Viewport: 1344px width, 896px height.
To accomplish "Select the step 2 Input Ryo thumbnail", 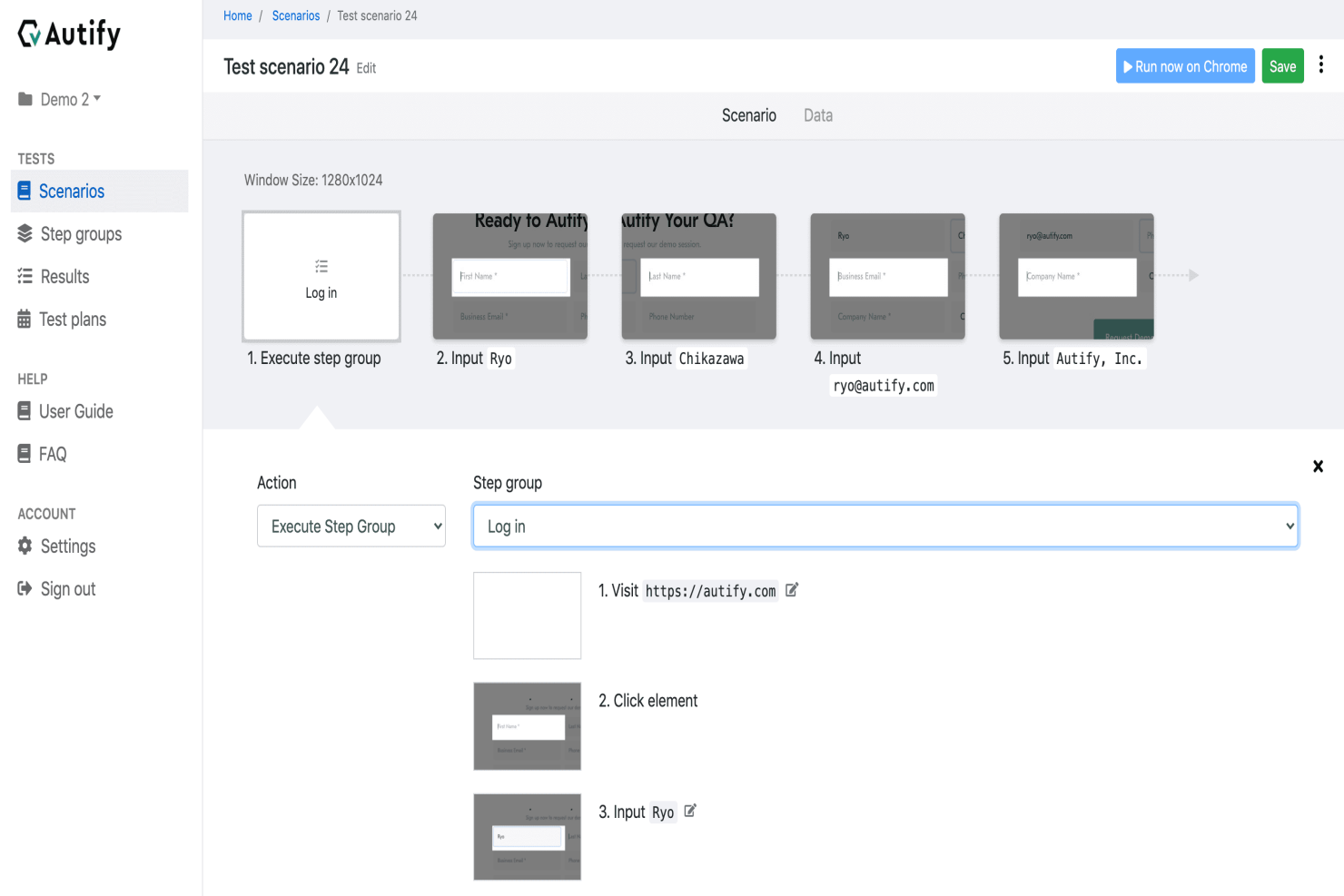I will pyautogui.click(x=509, y=276).
